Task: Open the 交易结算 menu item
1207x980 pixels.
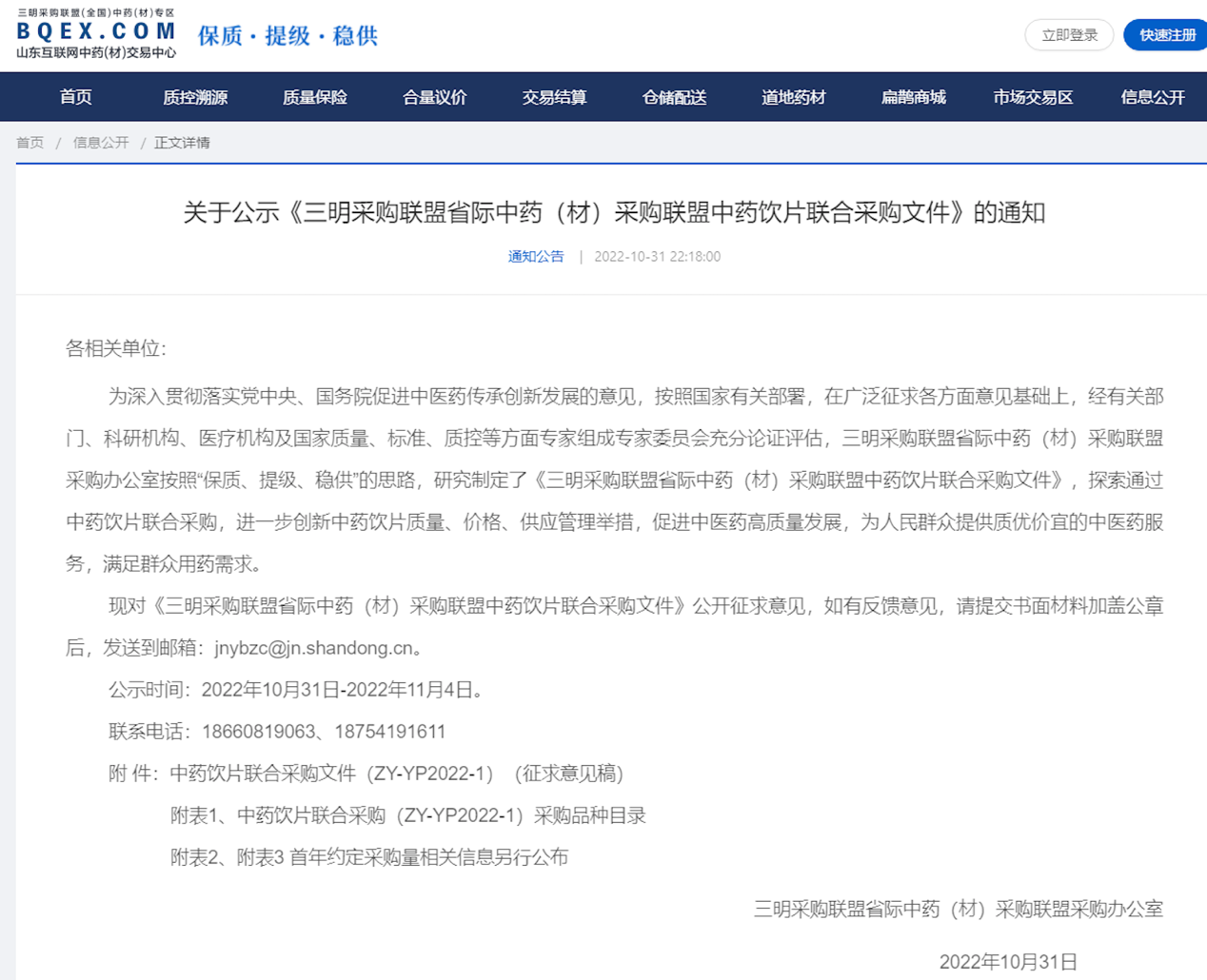Action: tap(554, 97)
